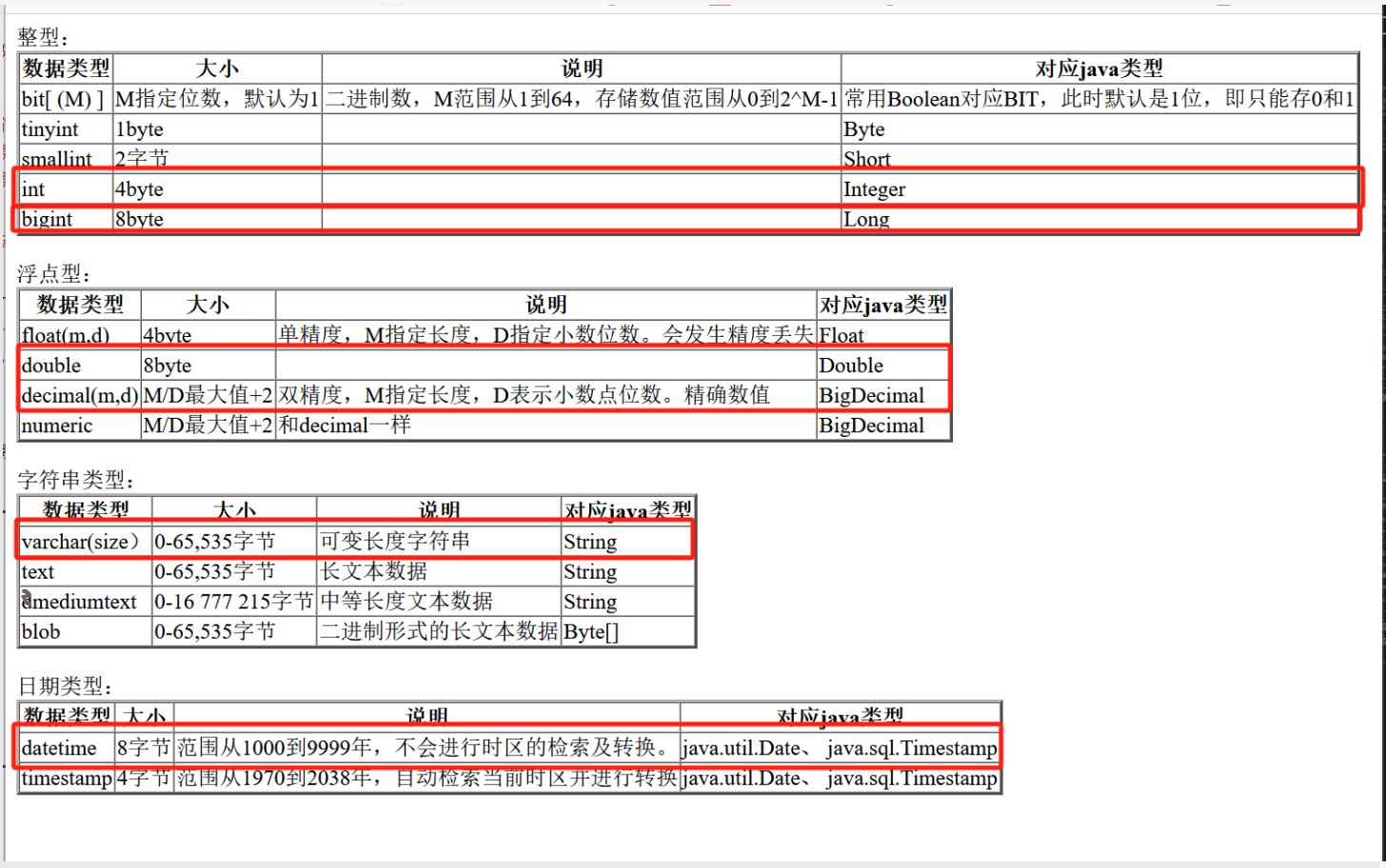Click the float row '单精度' description
The height and width of the screenshot is (868, 1386).
546,335
